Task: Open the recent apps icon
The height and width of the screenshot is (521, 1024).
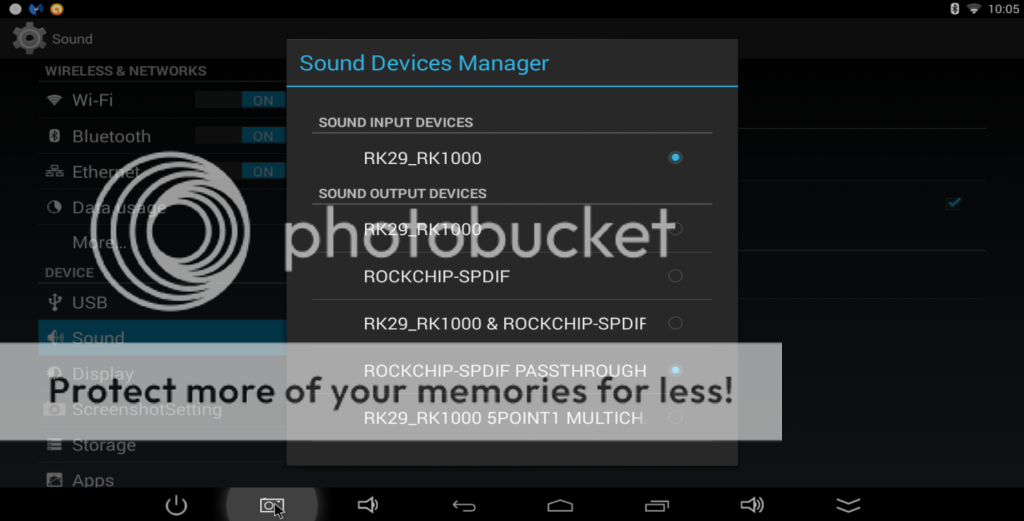Action: click(656, 505)
